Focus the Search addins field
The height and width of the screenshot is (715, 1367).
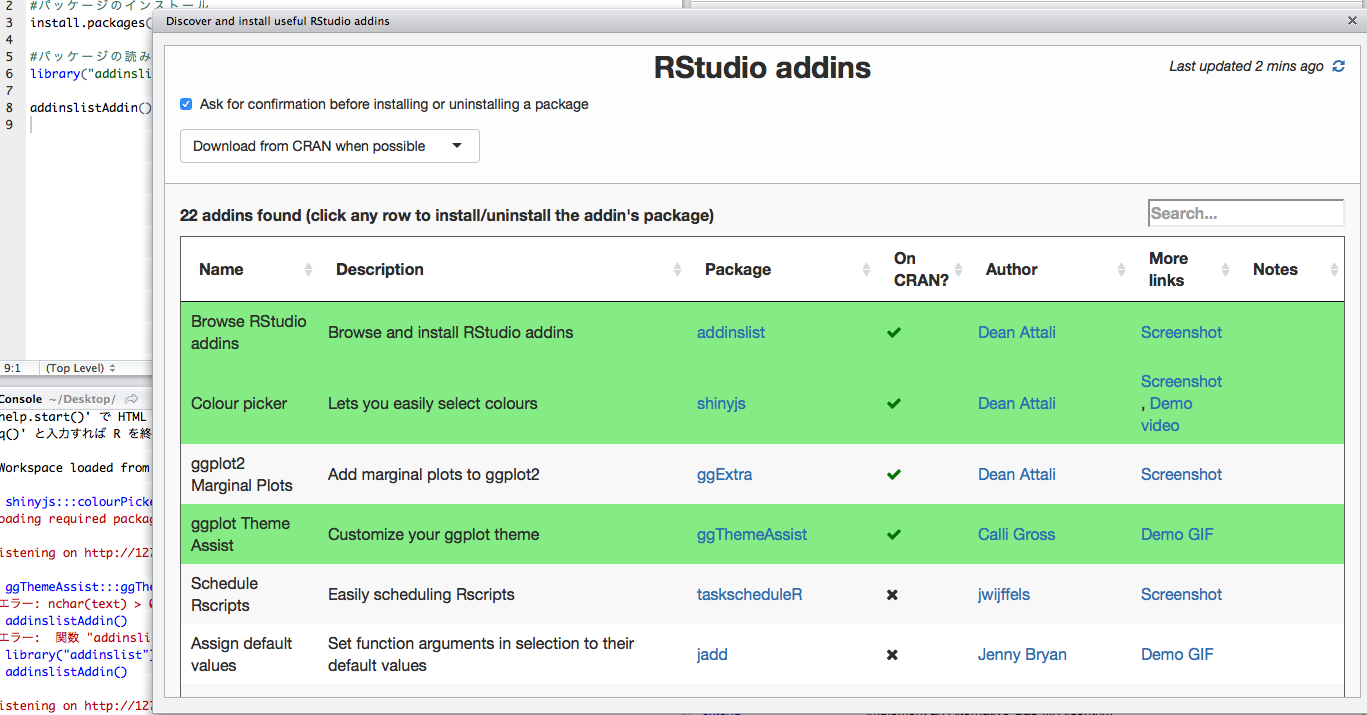(1246, 213)
